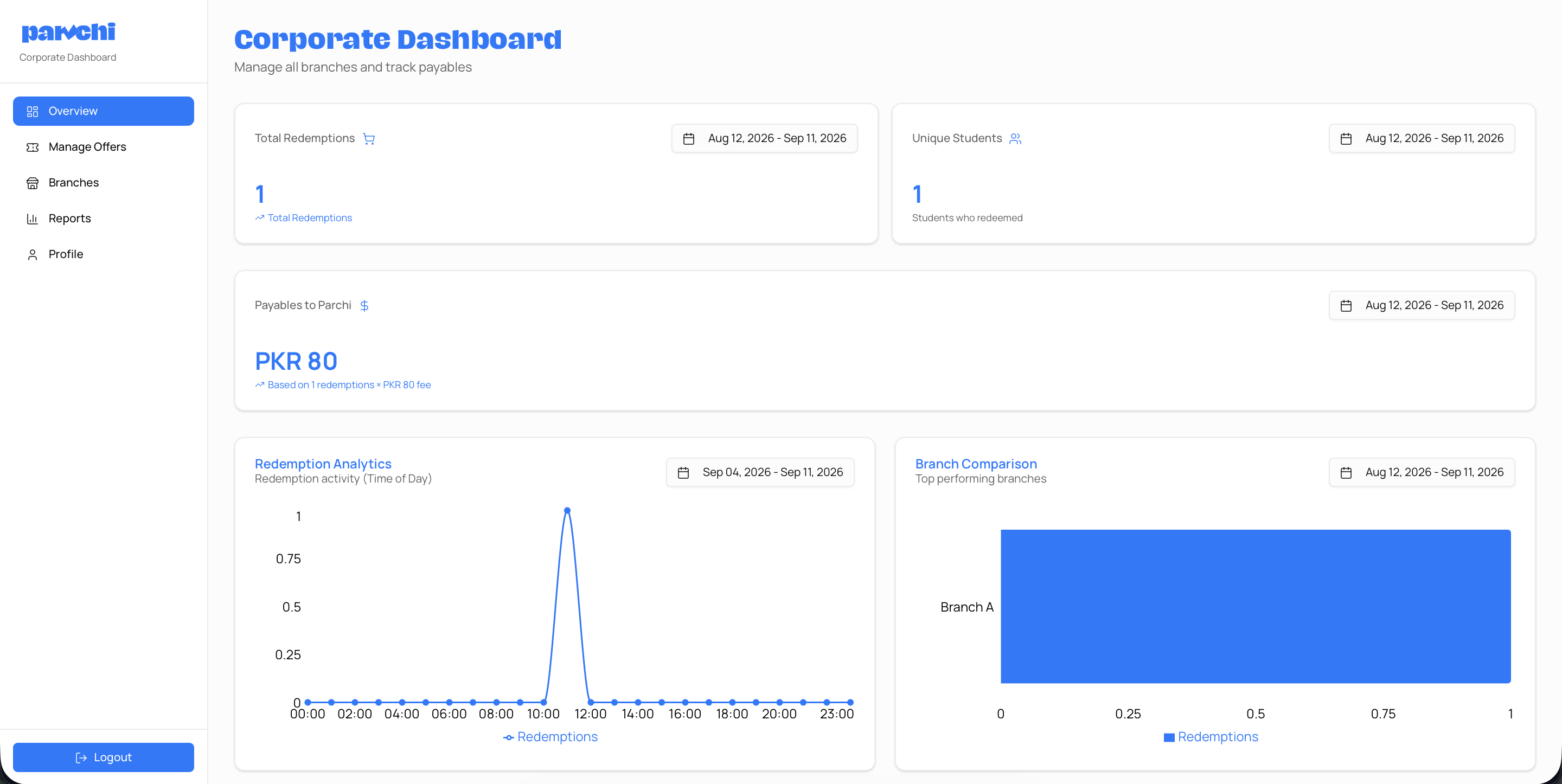Click the Redemption Analytics heading

323,464
